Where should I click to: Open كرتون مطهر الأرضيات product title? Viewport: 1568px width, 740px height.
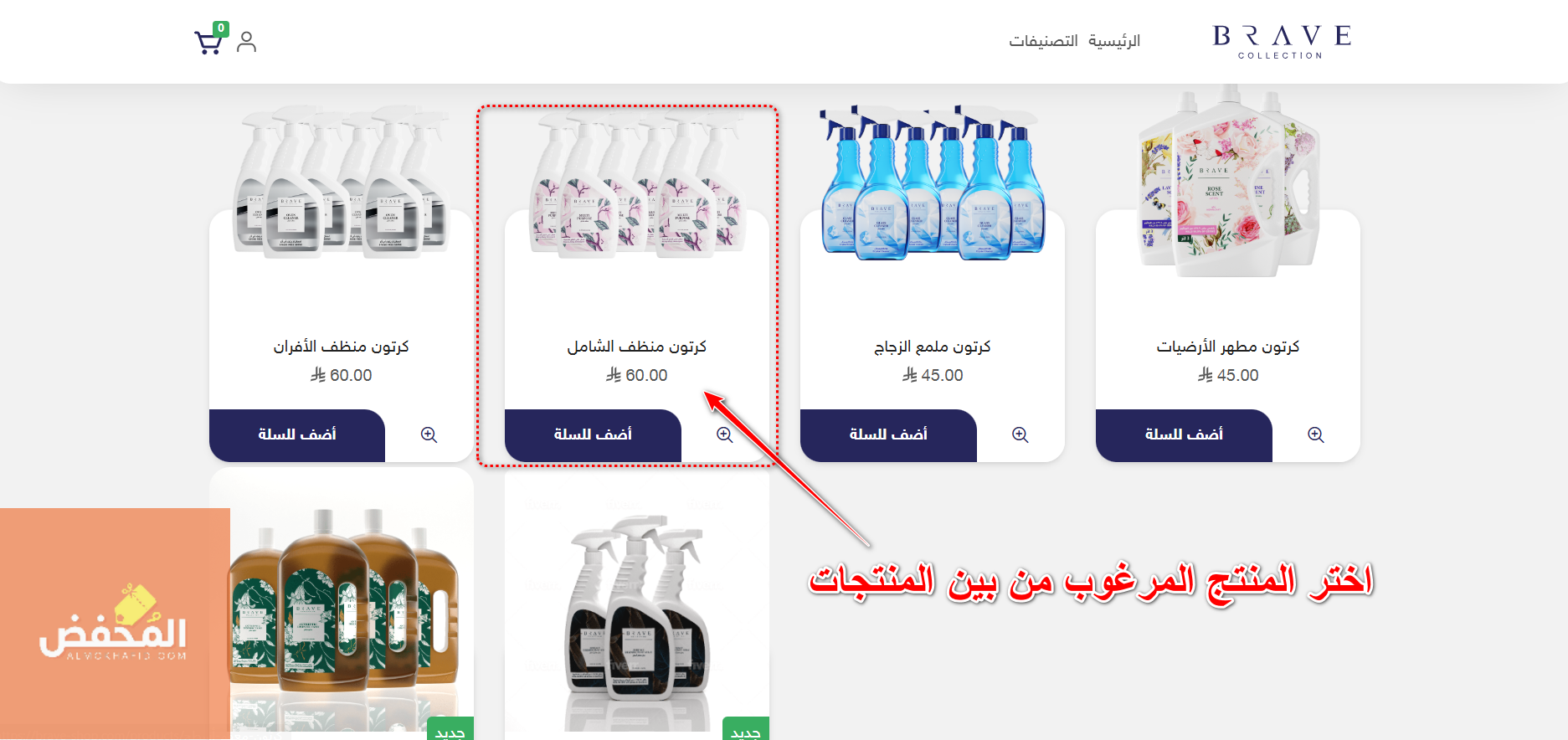1228,347
